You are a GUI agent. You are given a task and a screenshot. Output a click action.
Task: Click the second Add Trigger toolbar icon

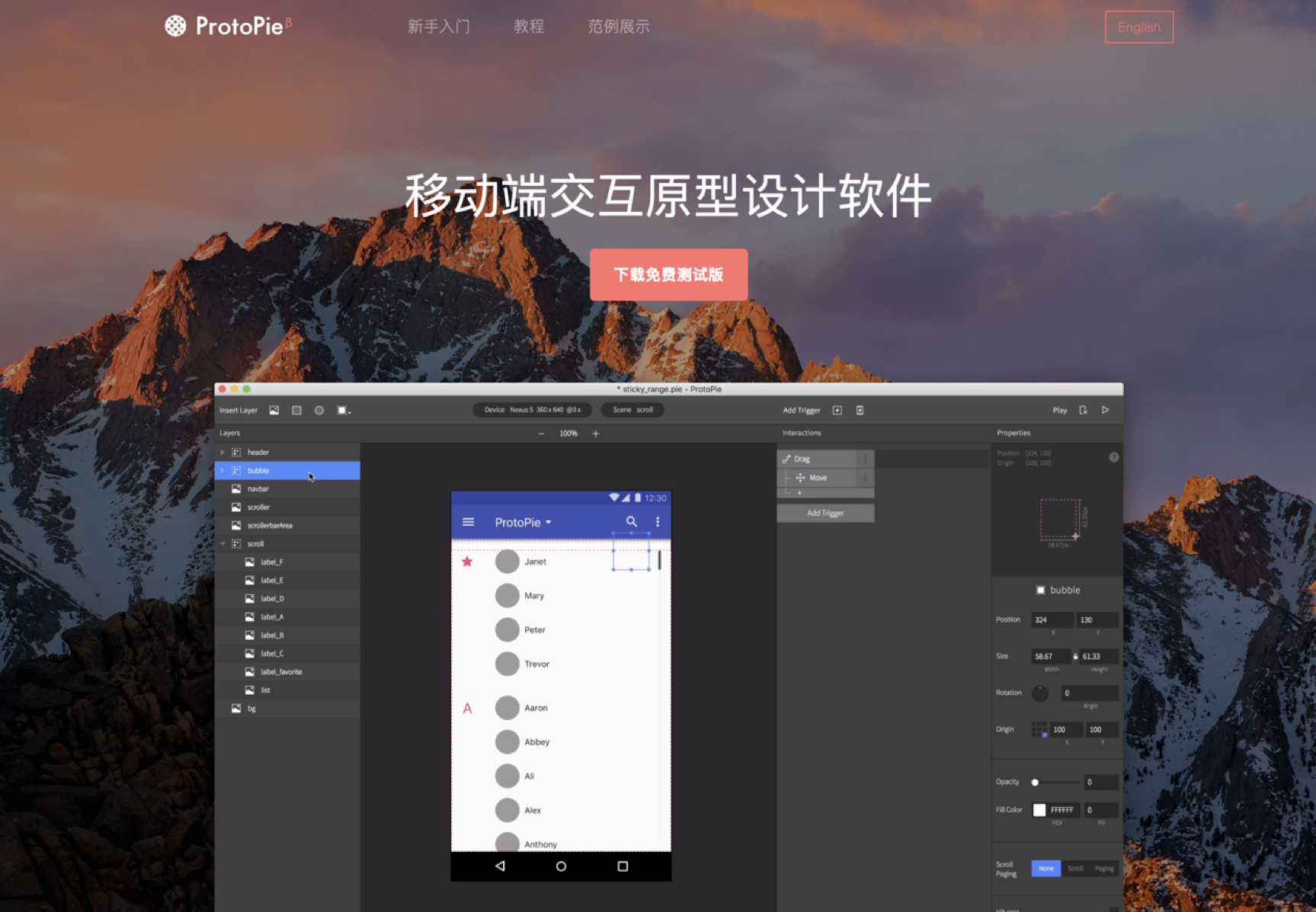pos(860,411)
